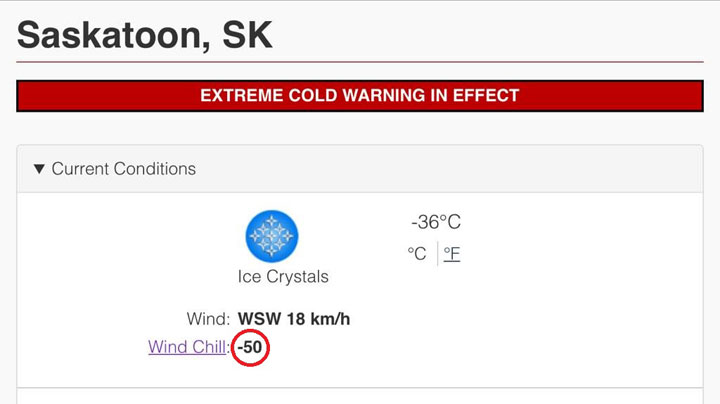Click the Ice Crystals weather icon
Screen dimensions: 720x404
271,237
